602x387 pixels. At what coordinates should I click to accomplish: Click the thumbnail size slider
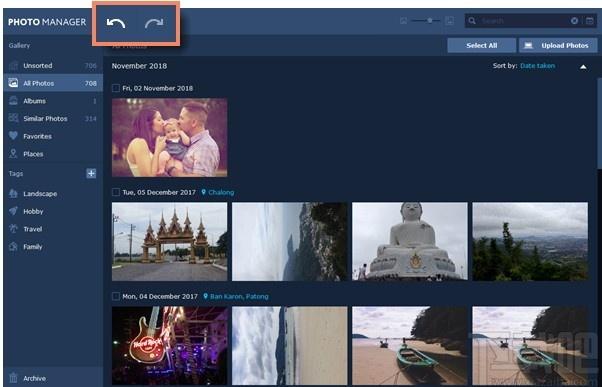(426, 21)
